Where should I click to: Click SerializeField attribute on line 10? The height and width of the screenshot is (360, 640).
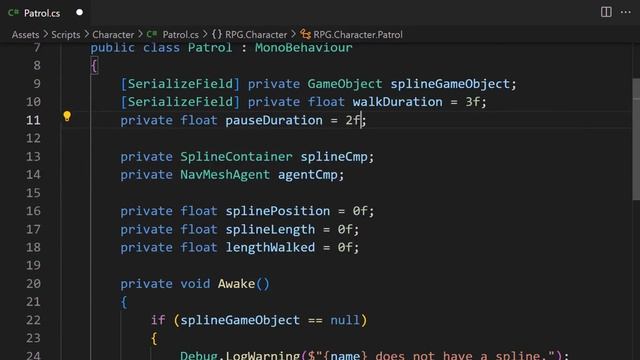[x=180, y=102]
